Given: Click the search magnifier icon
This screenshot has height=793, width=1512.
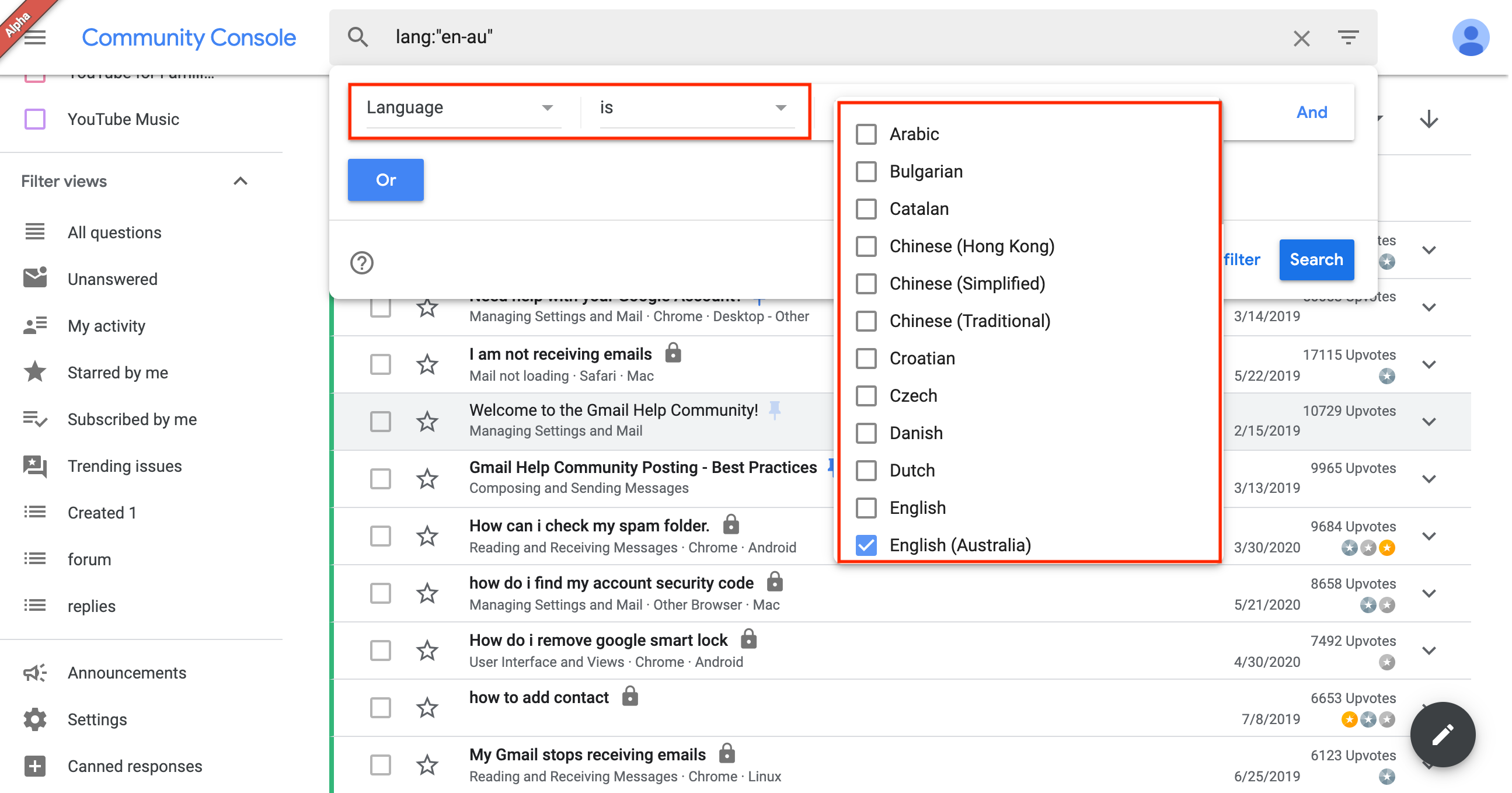Looking at the screenshot, I should [357, 37].
